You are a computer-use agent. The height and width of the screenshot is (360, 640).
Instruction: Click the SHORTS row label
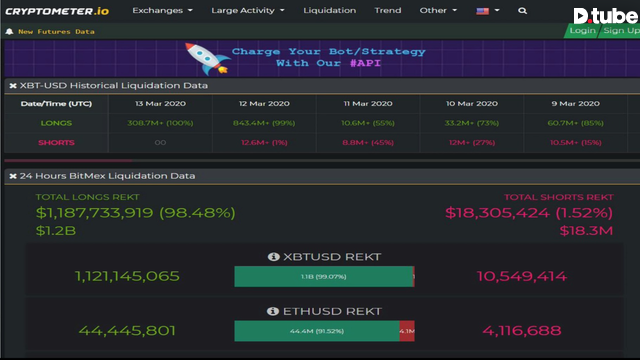coord(56,142)
